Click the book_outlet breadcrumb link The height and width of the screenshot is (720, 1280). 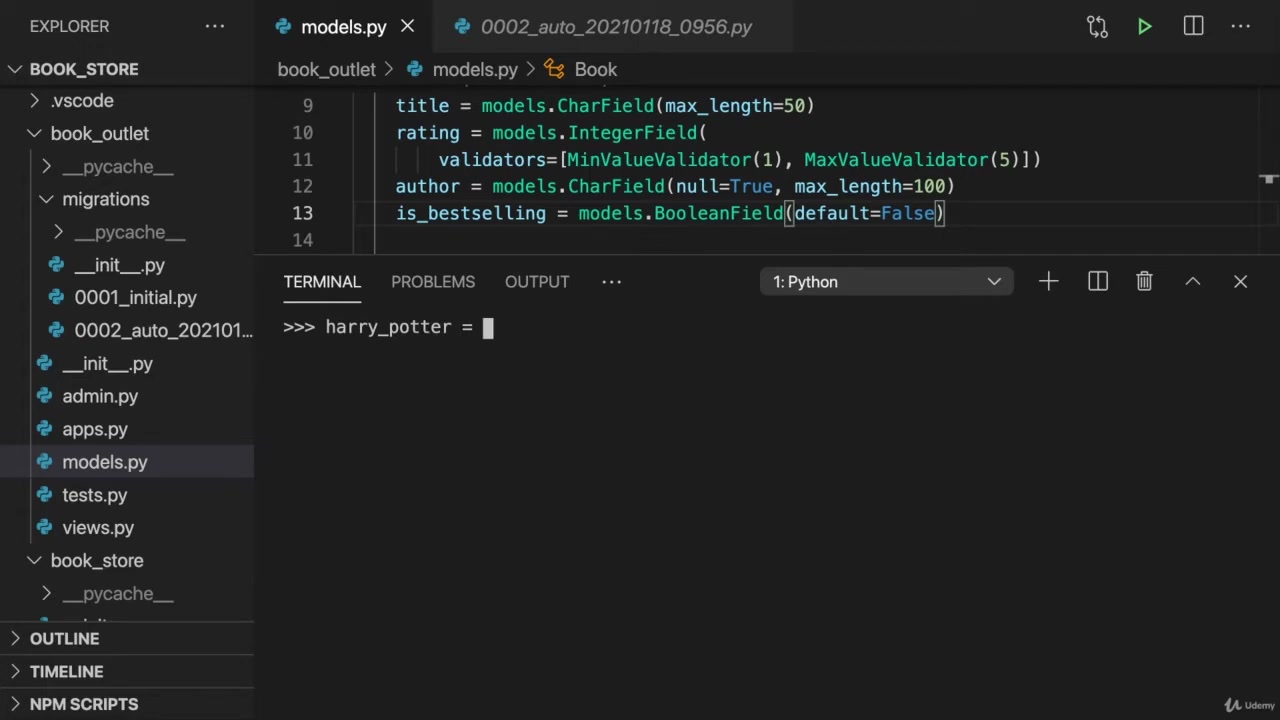326,69
